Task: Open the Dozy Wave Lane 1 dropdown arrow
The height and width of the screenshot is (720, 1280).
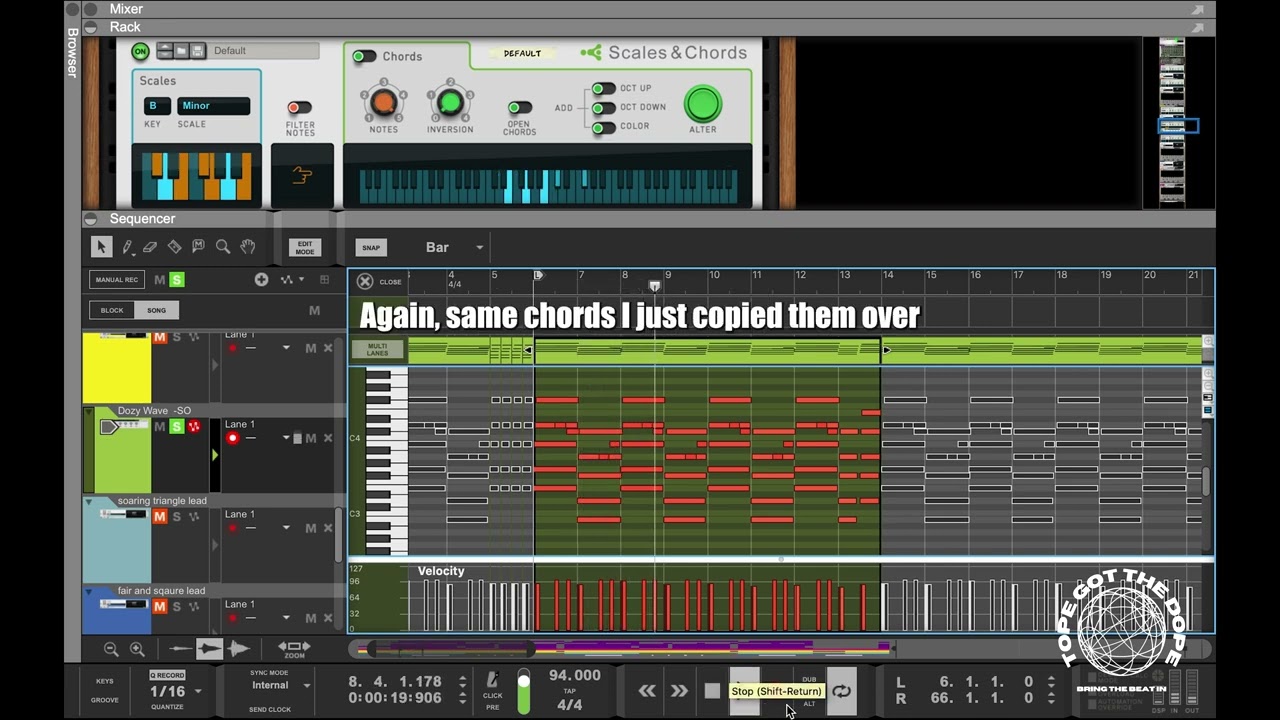Action: coord(286,438)
